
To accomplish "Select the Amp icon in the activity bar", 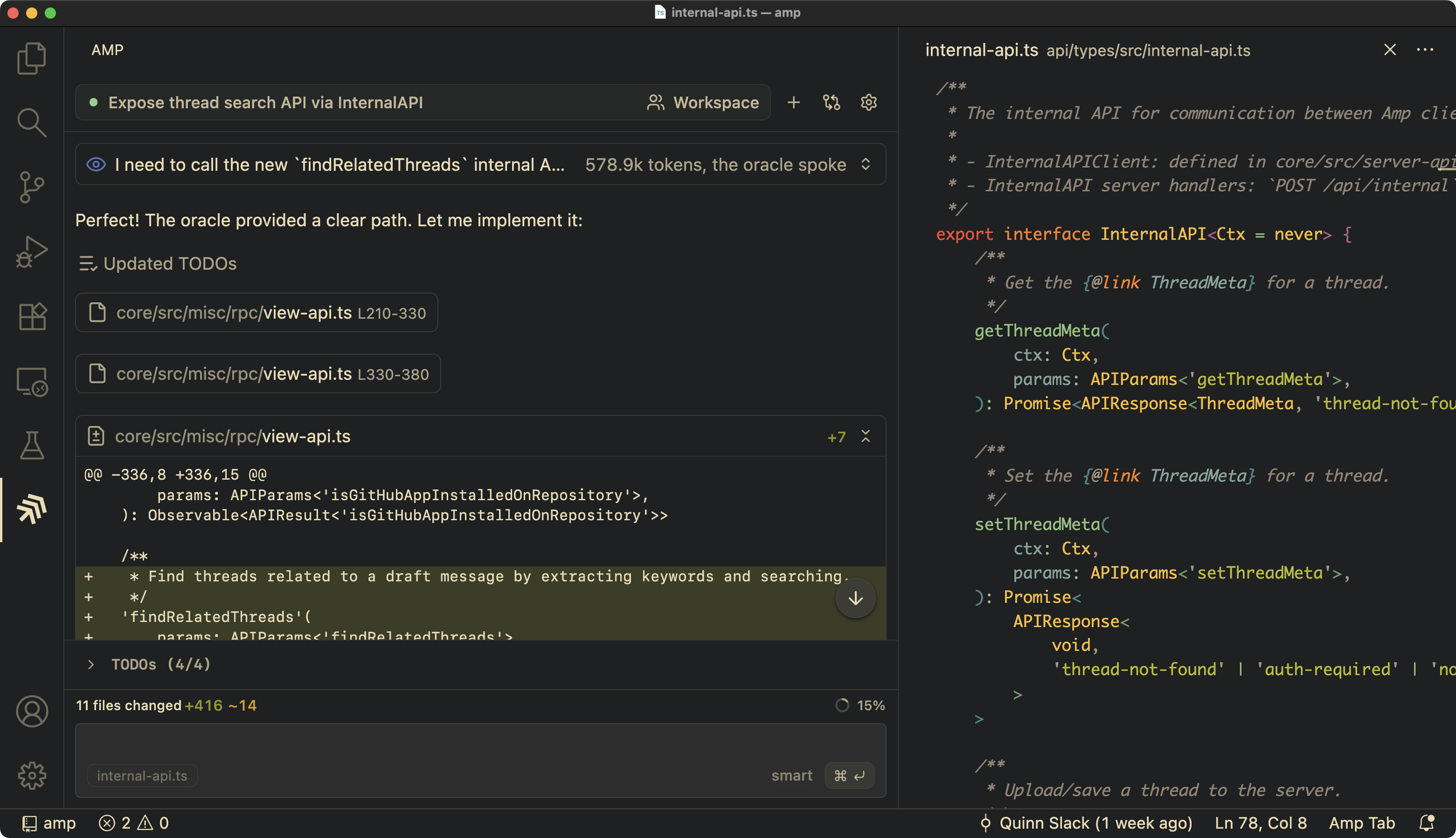I will click(32, 510).
